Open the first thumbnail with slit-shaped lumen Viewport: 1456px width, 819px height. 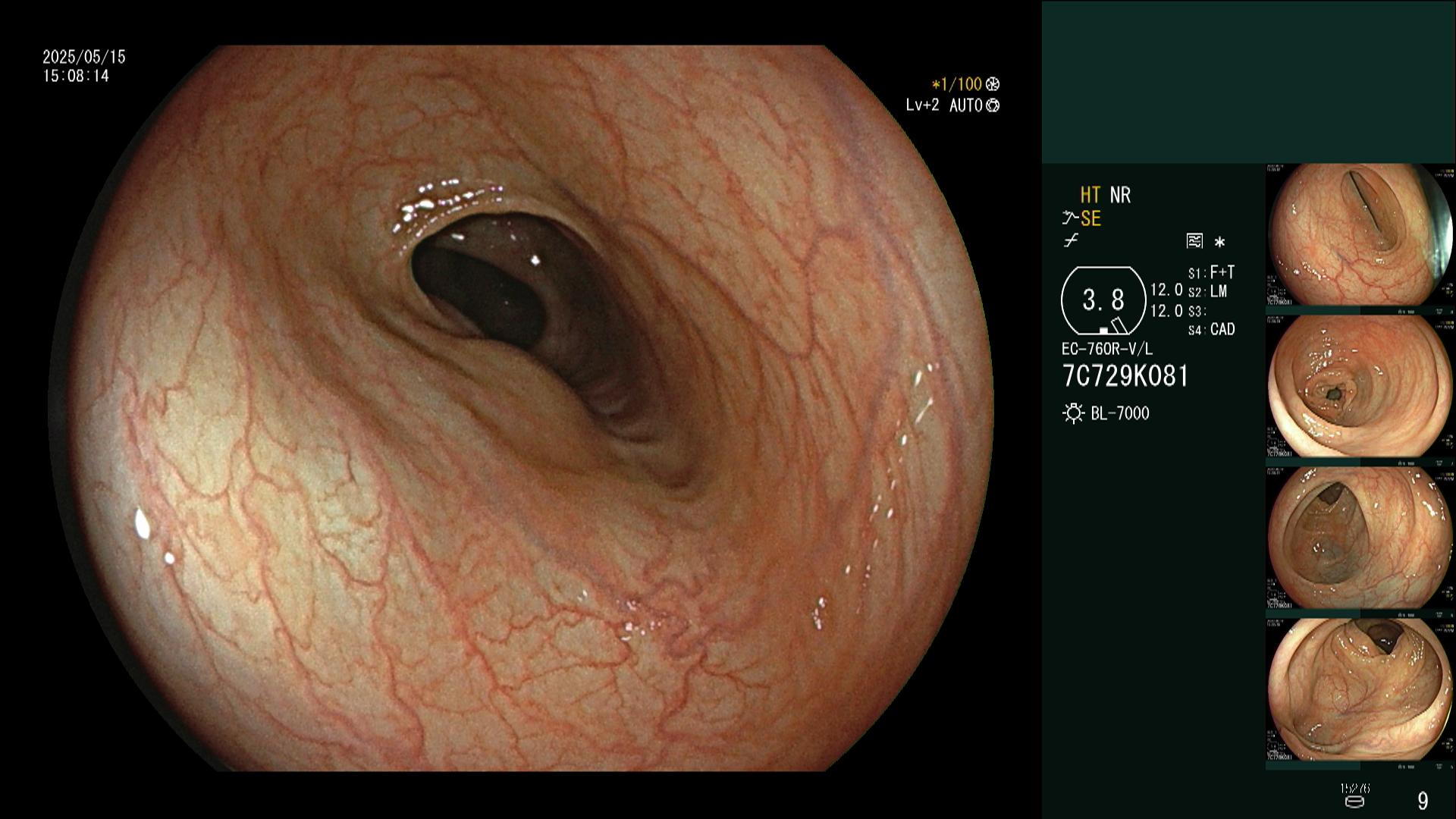(1360, 235)
